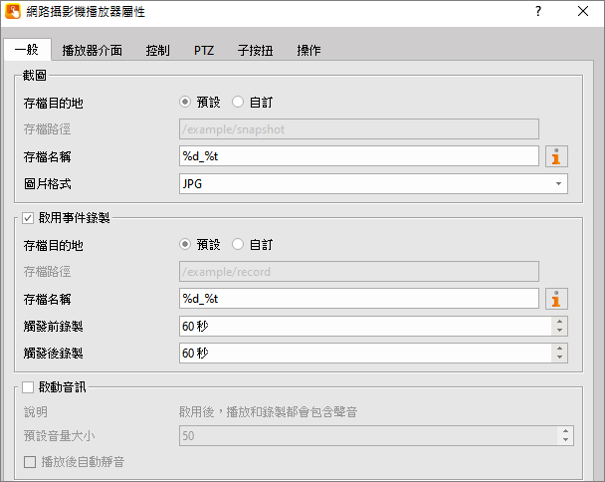Switch to the 控制 tab
The height and width of the screenshot is (482, 605).
click(157, 50)
